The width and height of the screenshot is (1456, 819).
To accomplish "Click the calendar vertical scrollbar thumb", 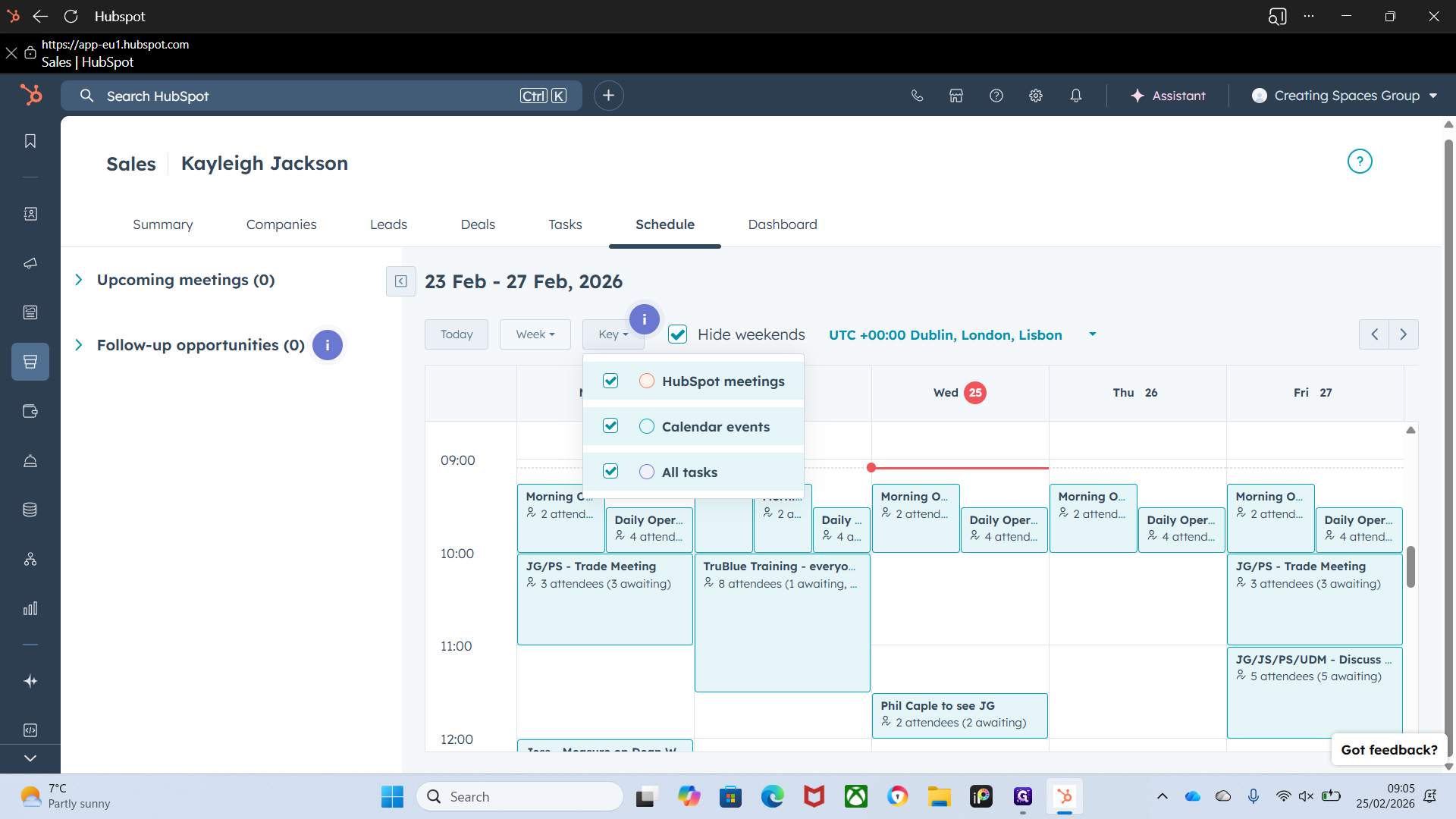I will coord(1410,566).
